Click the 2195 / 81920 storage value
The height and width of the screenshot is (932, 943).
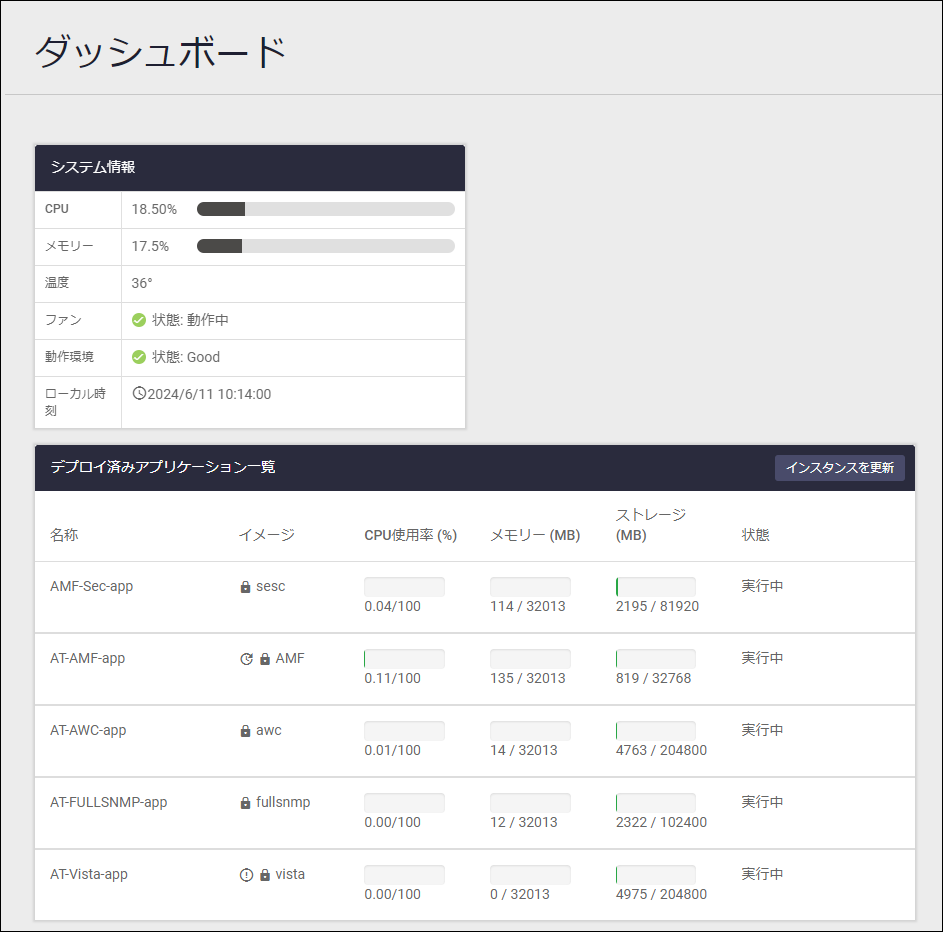point(657,606)
